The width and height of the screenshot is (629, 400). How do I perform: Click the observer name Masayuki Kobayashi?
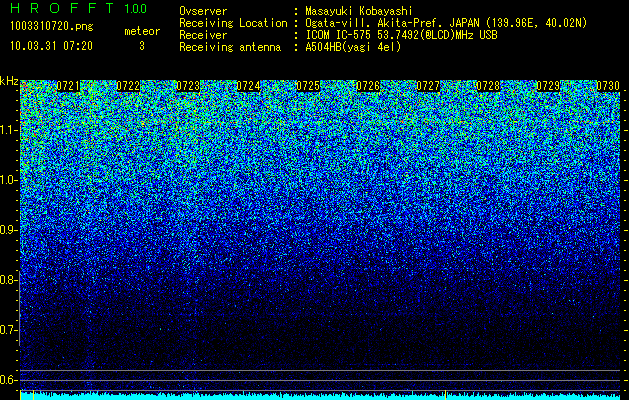tap(359, 11)
